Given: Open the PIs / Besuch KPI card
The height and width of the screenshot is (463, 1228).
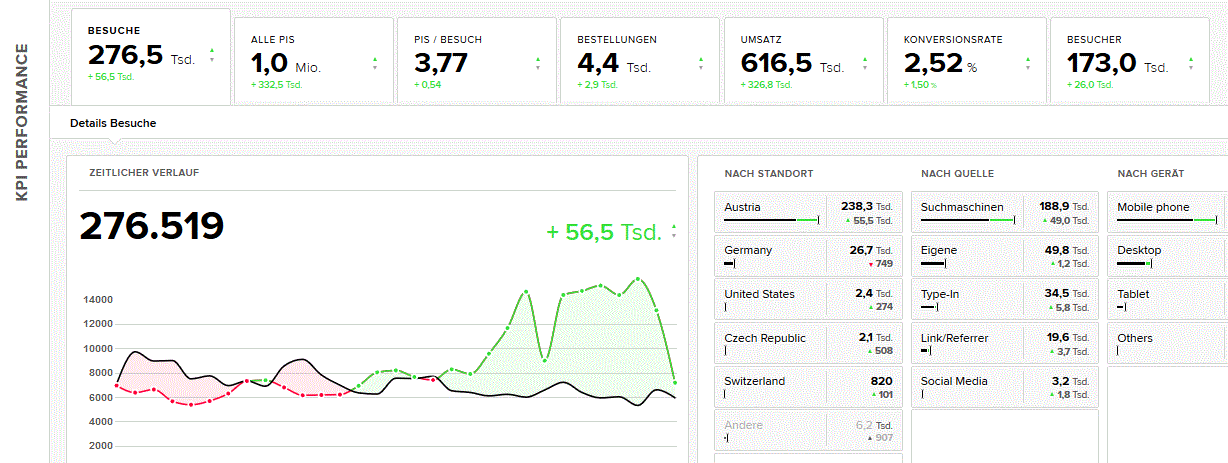Looking at the screenshot, I should click(477, 61).
